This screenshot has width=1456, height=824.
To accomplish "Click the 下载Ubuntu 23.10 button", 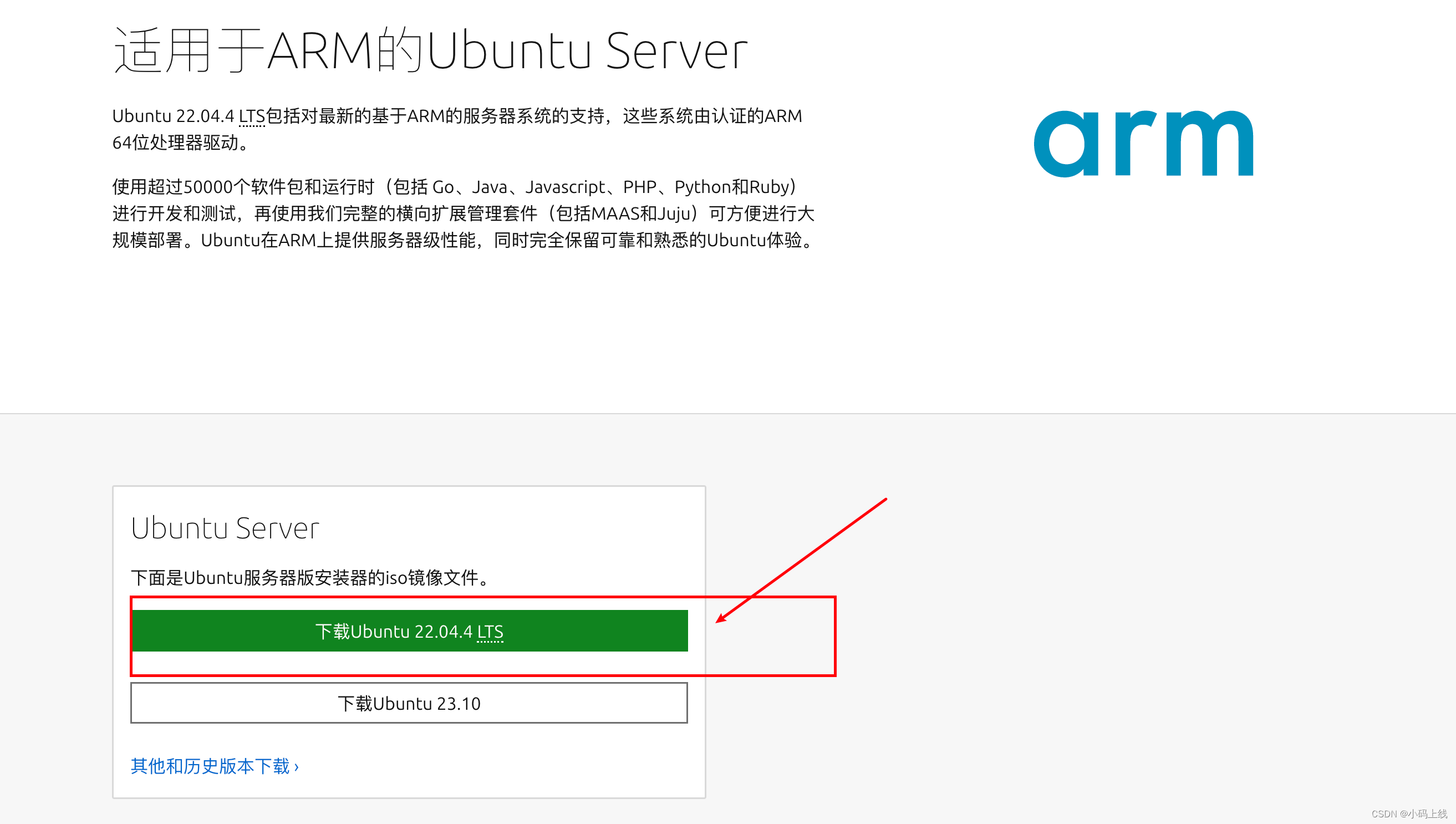I will (x=409, y=703).
